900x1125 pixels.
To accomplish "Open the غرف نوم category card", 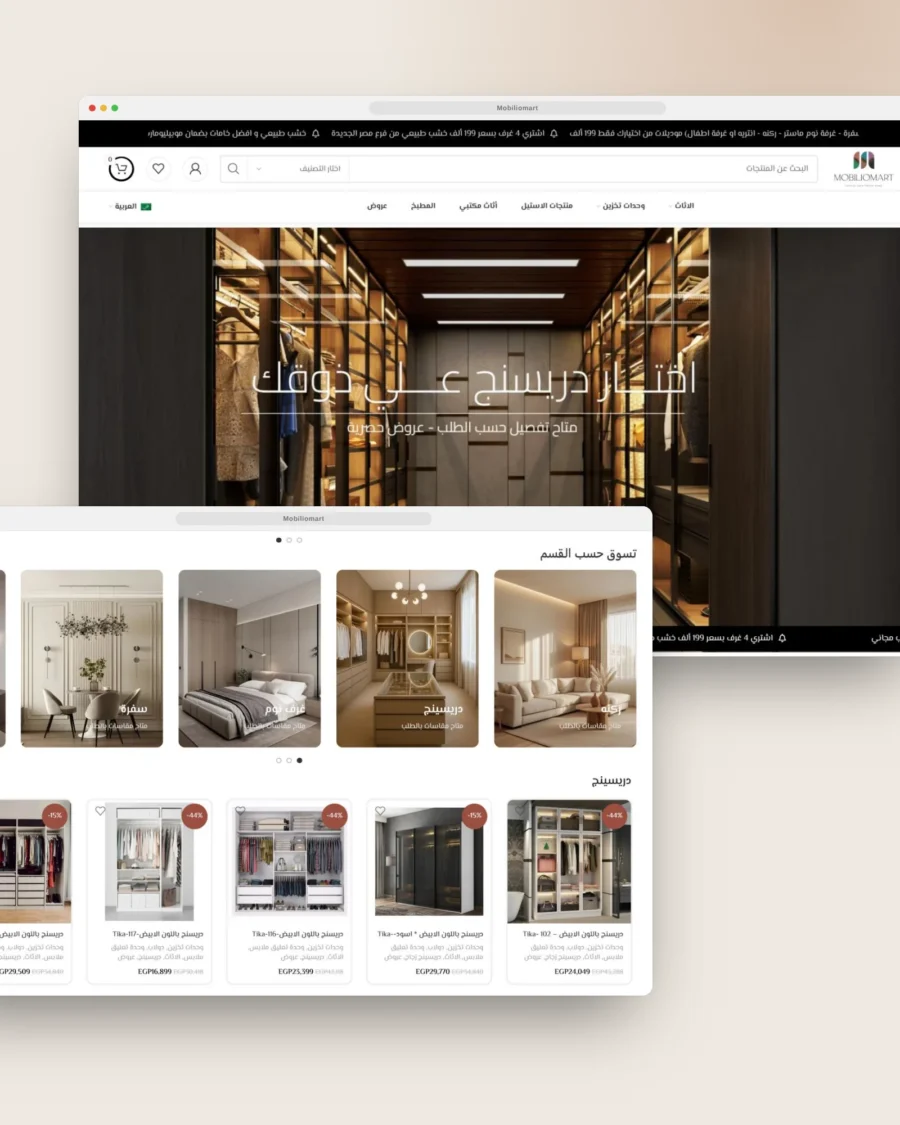I will (x=249, y=659).
